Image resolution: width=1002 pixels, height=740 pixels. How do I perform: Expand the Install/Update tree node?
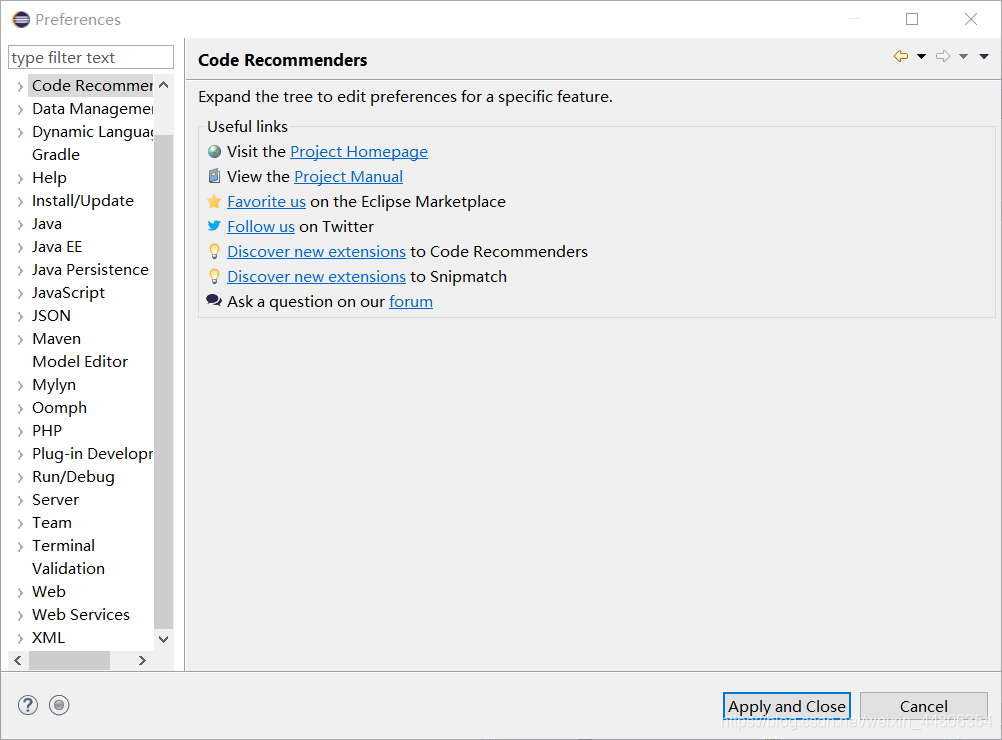pos(20,201)
